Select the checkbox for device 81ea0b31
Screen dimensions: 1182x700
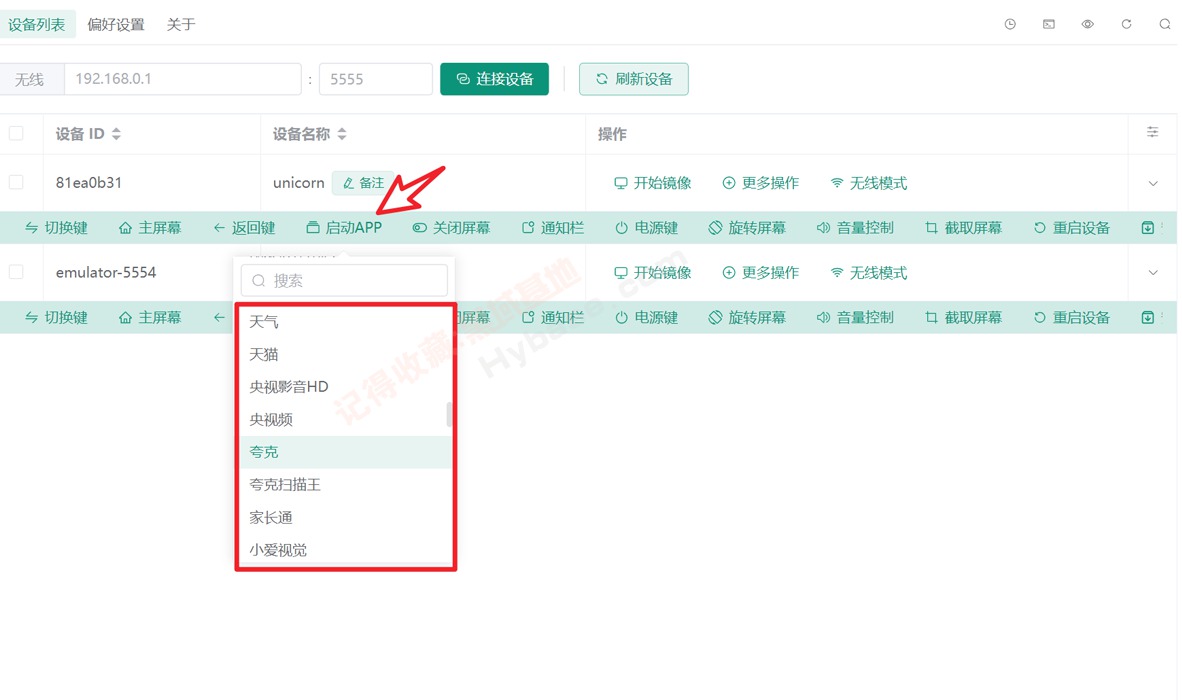pyautogui.click(x=16, y=182)
